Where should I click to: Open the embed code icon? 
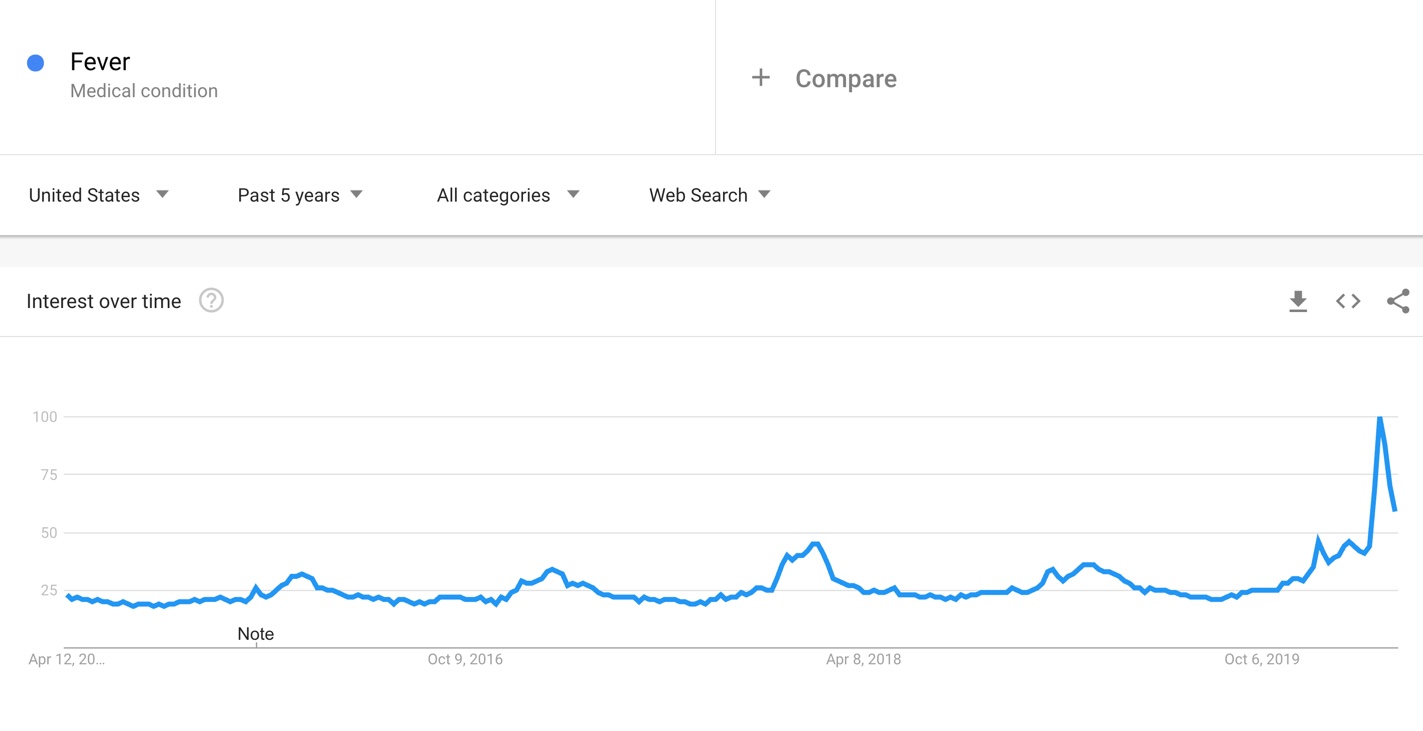pyautogui.click(x=1348, y=301)
